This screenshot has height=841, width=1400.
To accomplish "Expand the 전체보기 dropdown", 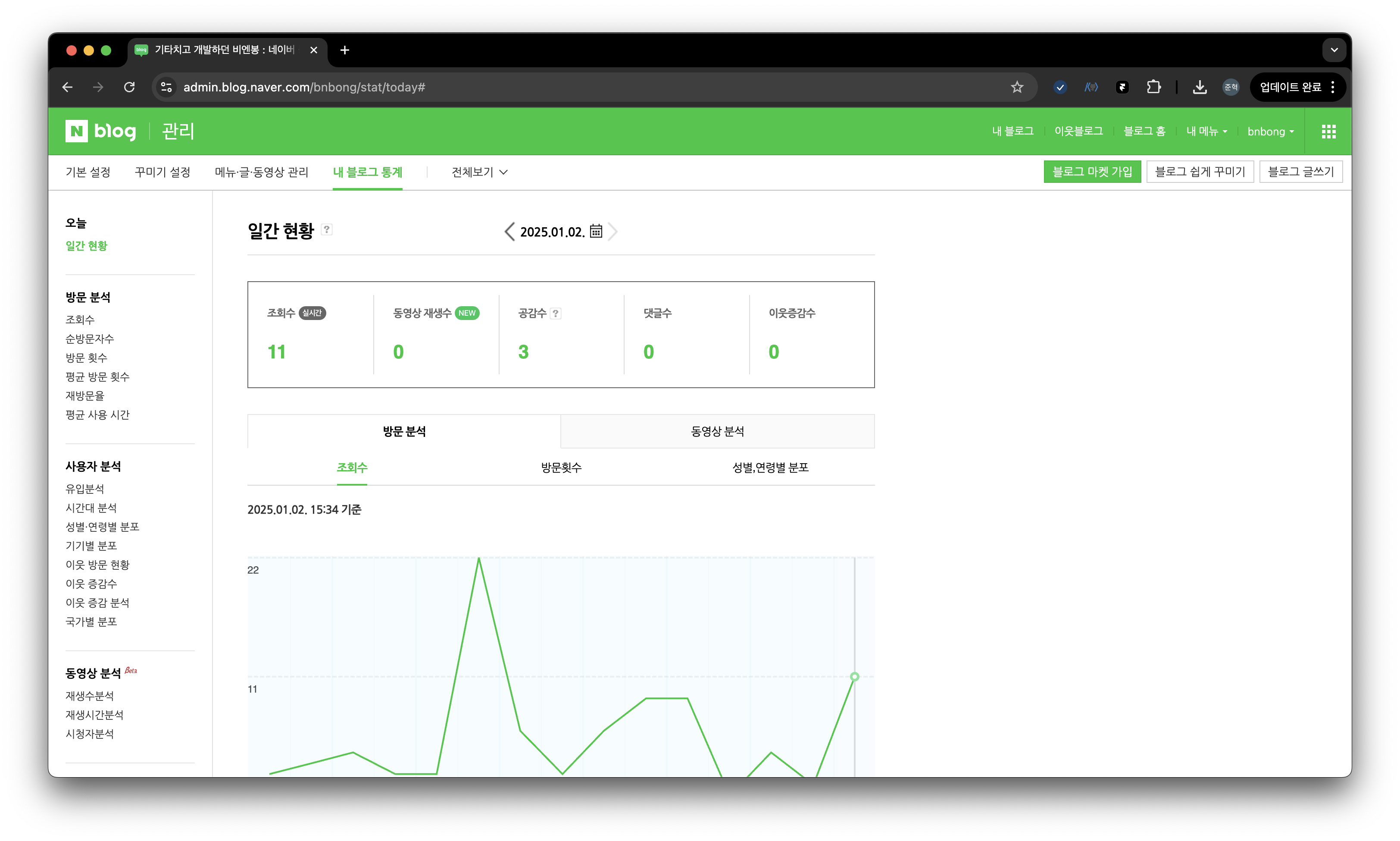I will click(x=479, y=172).
